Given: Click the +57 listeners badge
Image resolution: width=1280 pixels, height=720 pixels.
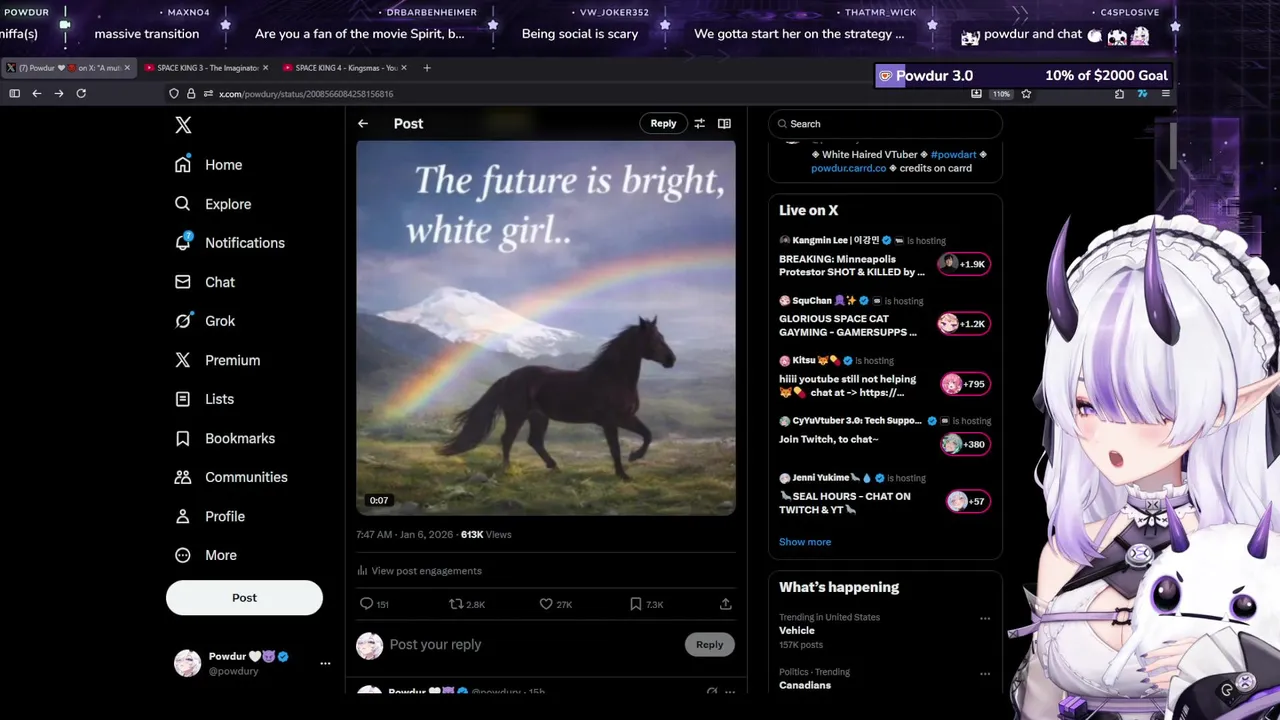Looking at the screenshot, I should point(967,501).
